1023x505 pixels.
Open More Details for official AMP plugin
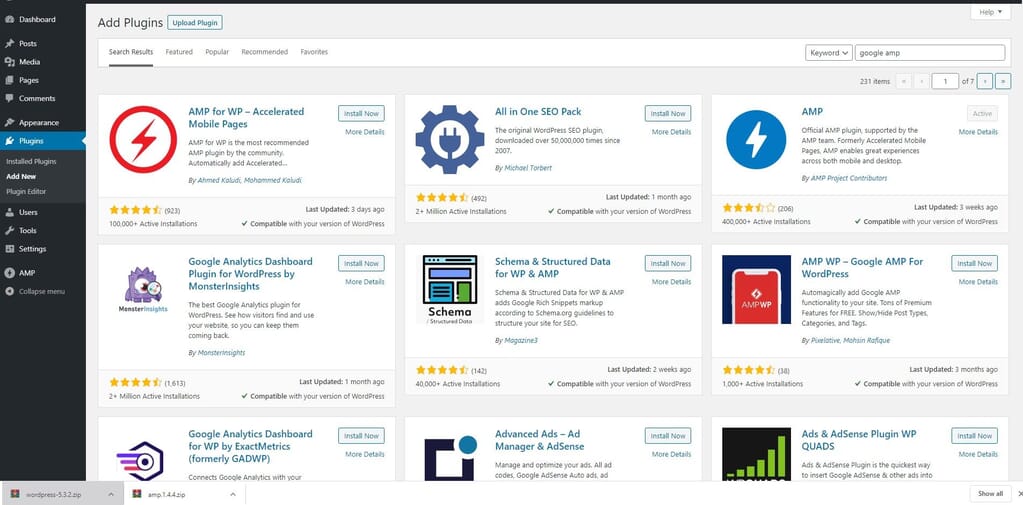pyautogui.click(x=978, y=132)
